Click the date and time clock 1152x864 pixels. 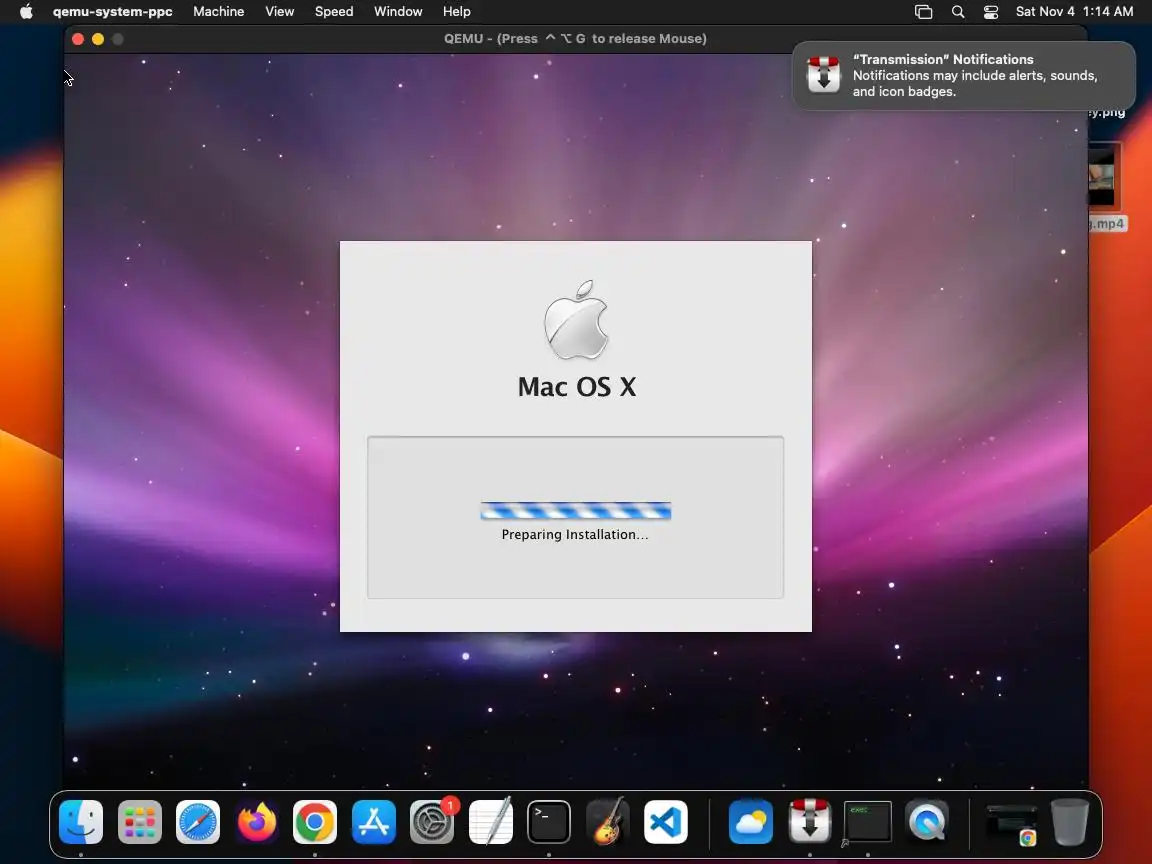point(1074,12)
